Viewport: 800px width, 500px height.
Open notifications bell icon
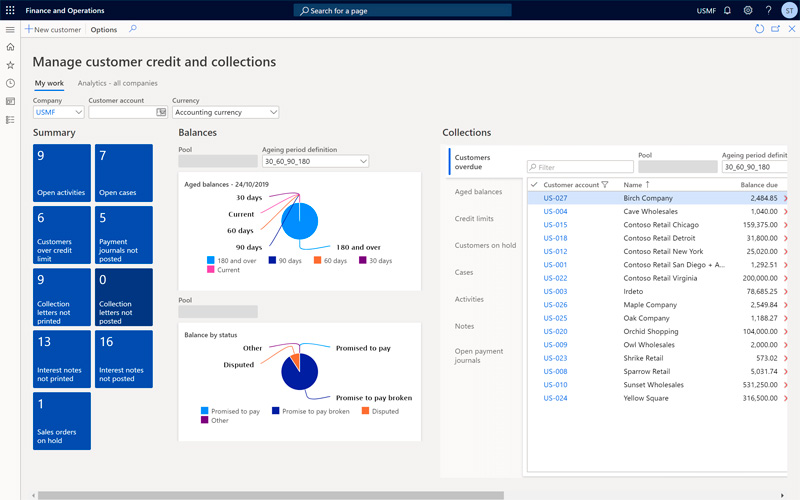click(x=728, y=10)
